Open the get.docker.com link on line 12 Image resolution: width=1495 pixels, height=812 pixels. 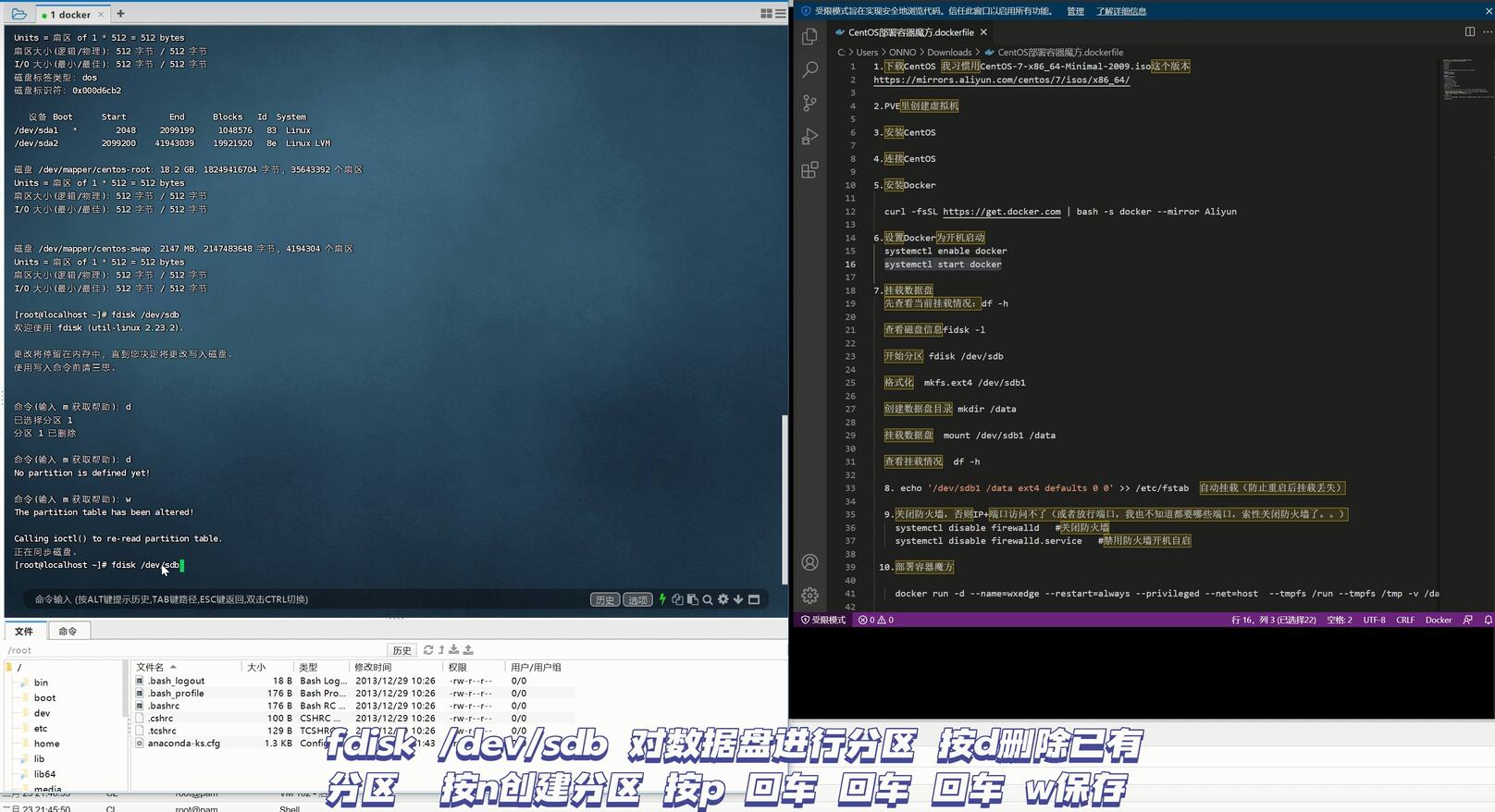click(1002, 212)
